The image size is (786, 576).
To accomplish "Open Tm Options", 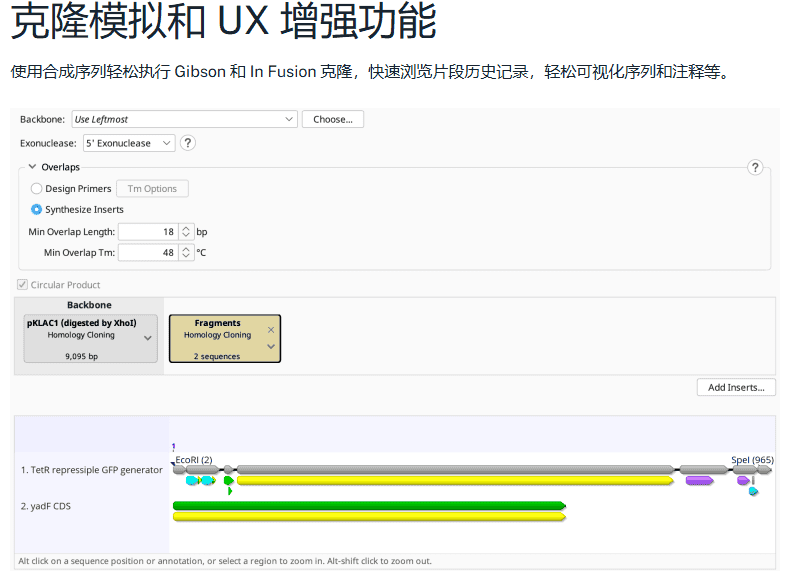I will pyautogui.click(x=152, y=188).
